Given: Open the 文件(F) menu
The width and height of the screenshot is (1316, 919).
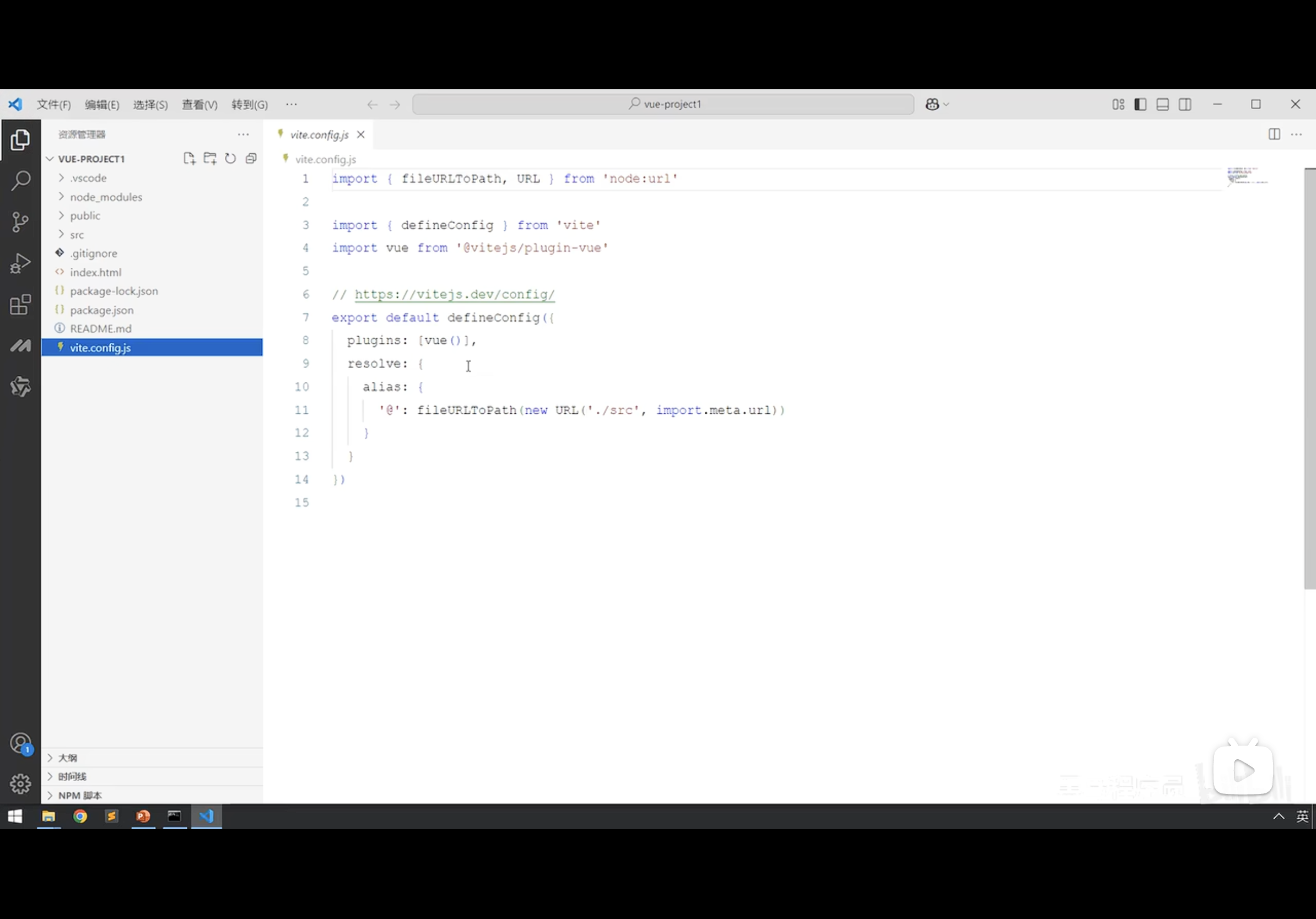Looking at the screenshot, I should (53, 105).
